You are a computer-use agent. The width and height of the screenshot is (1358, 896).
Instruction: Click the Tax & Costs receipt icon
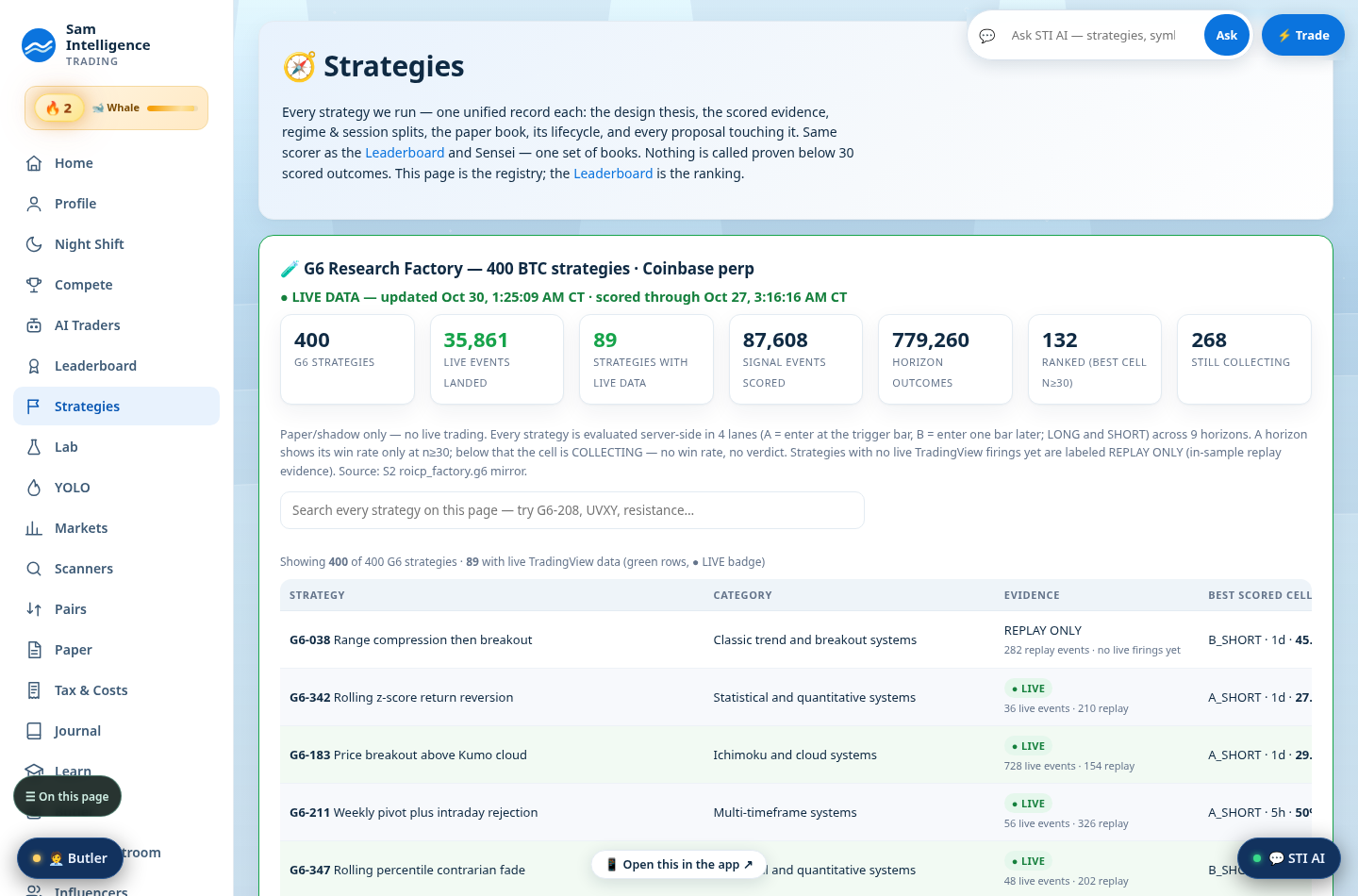pos(34,690)
